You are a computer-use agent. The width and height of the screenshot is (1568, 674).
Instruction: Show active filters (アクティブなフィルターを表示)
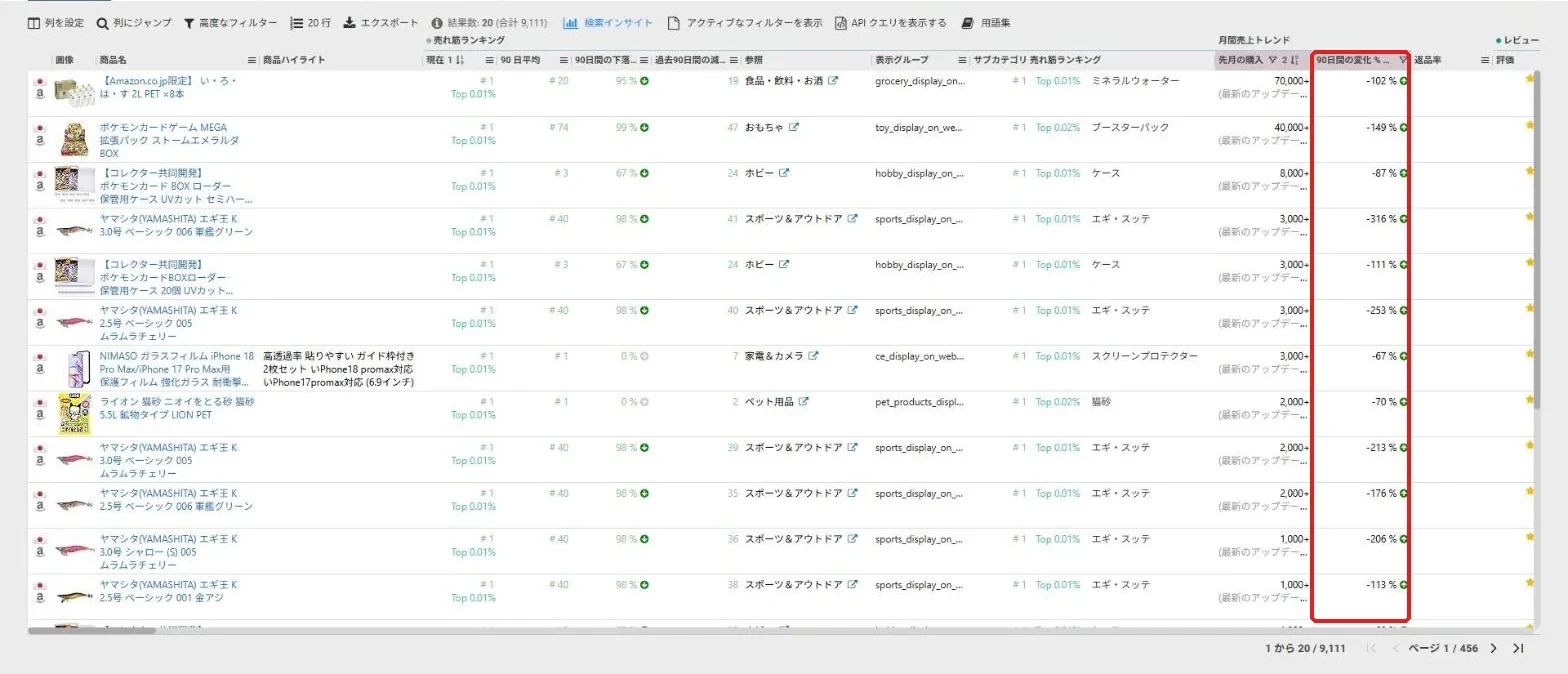click(x=745, y=23)
